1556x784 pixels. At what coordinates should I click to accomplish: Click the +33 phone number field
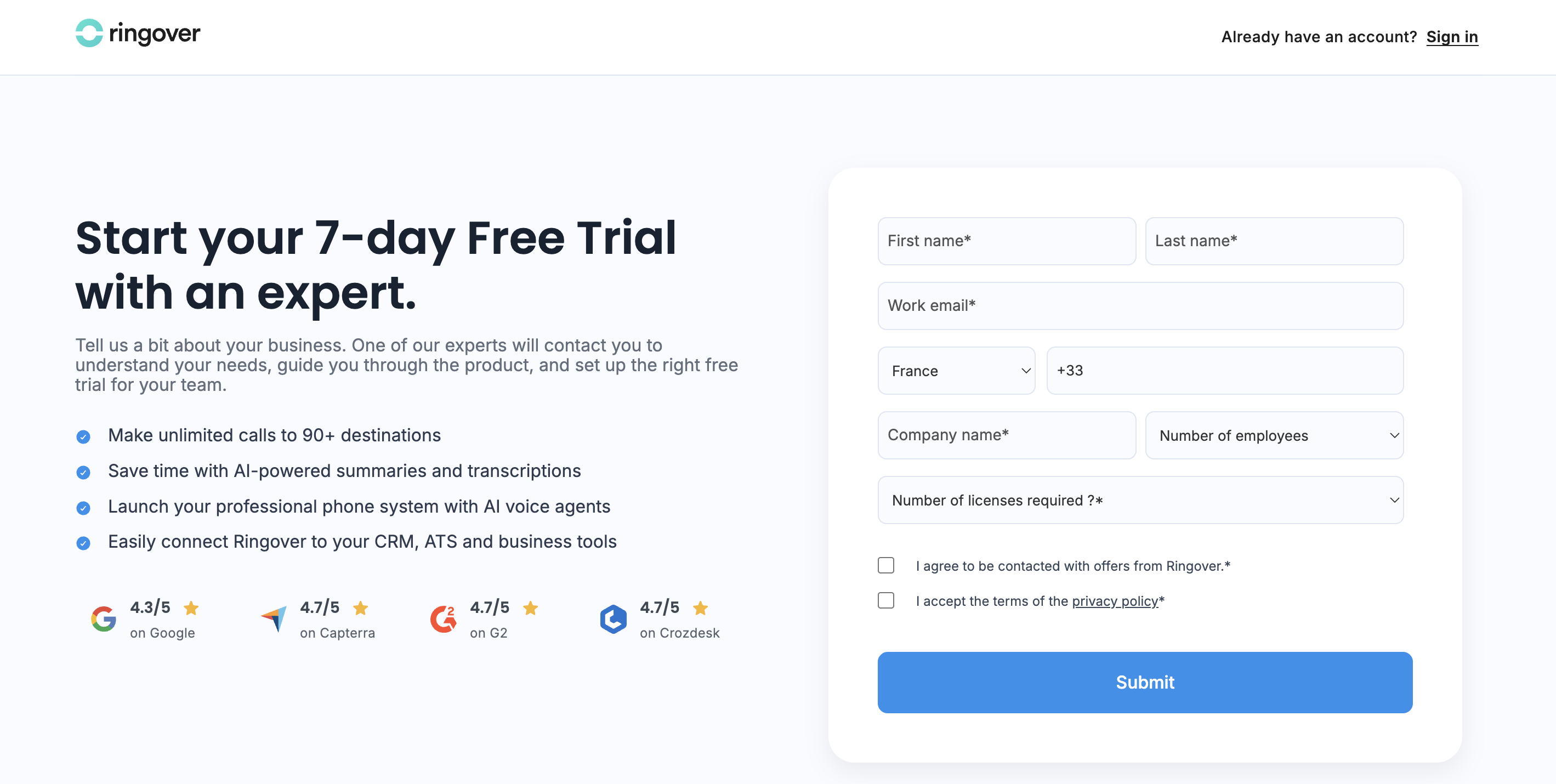pyautogui.click(x=1224, y=371)
